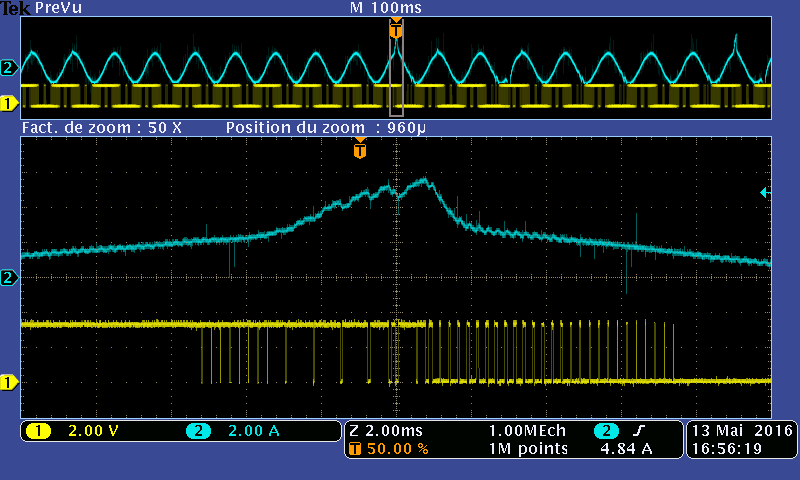Click the orange trigger marker in zoom window
The height and width of the screenshot is (480, 800).
(360, 148)
